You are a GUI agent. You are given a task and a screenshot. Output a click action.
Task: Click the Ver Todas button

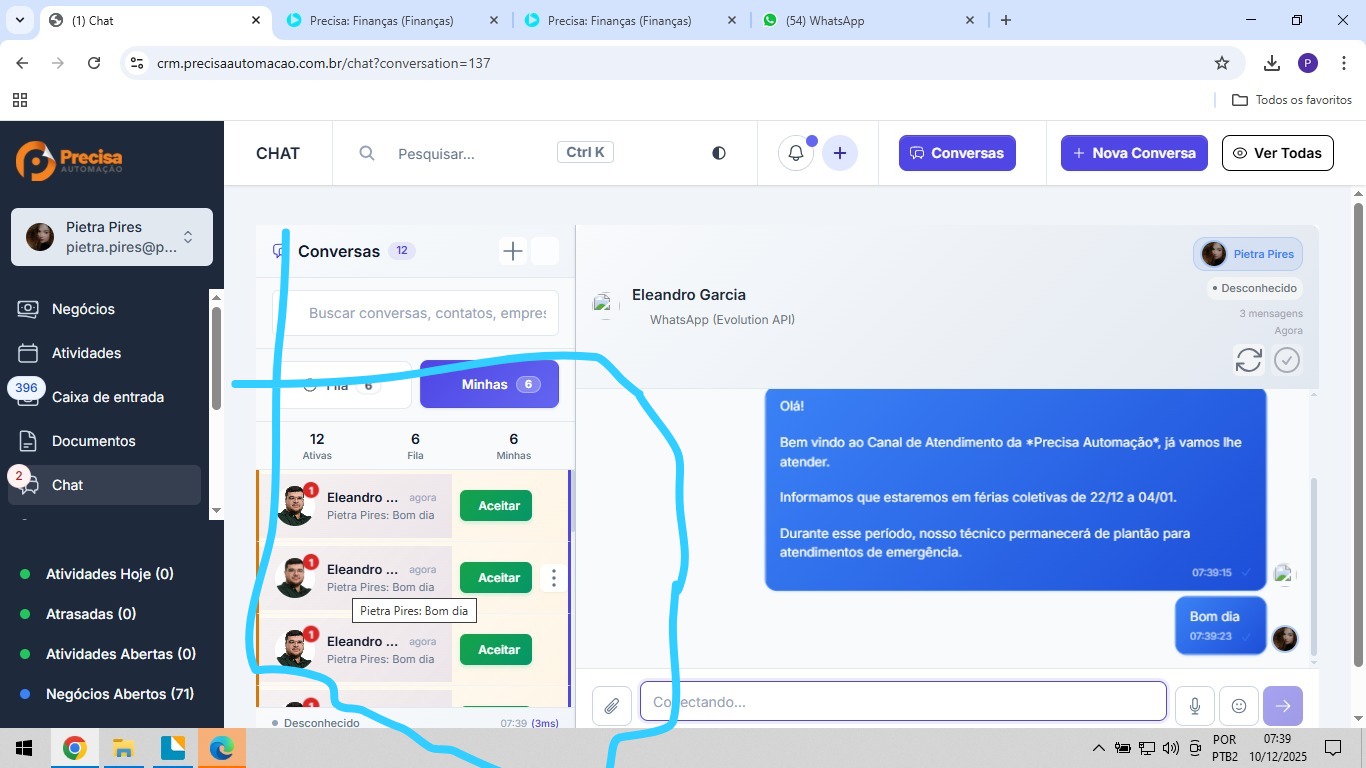pos(1277,153)
